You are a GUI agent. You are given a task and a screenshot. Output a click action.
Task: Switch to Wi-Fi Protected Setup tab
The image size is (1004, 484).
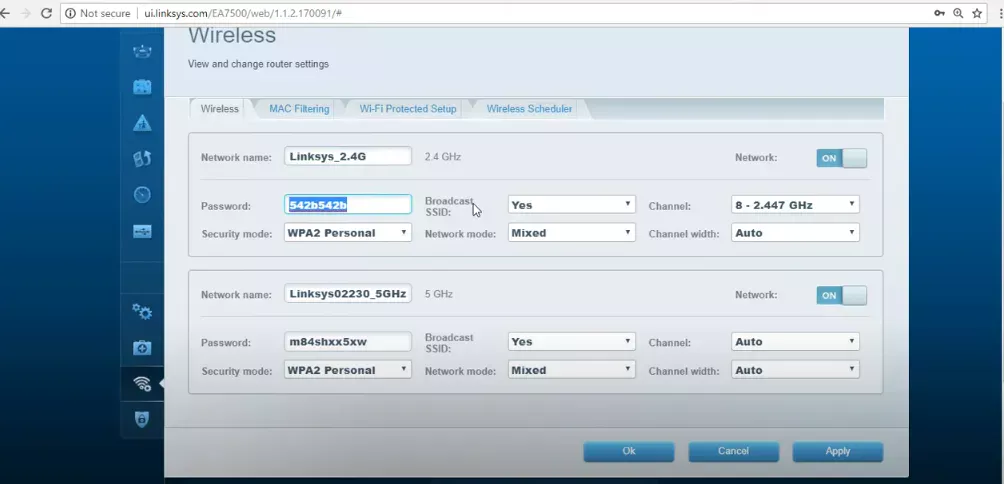click(407, 109)
